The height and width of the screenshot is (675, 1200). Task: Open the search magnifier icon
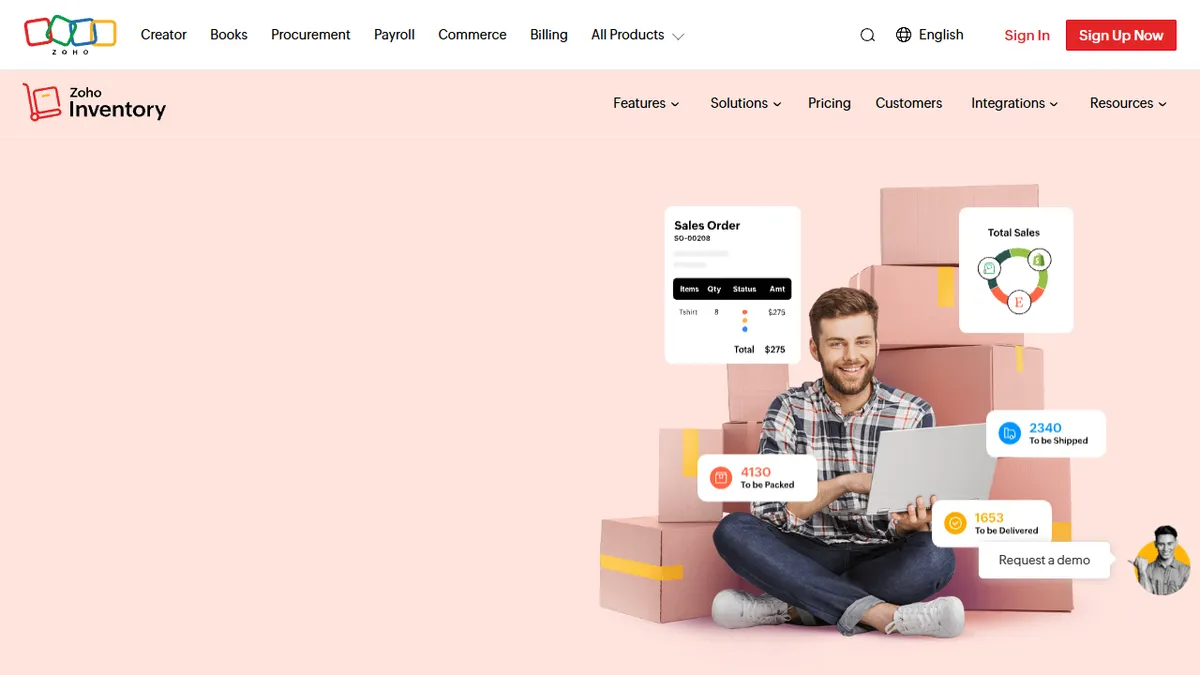(x=867, y=35)
